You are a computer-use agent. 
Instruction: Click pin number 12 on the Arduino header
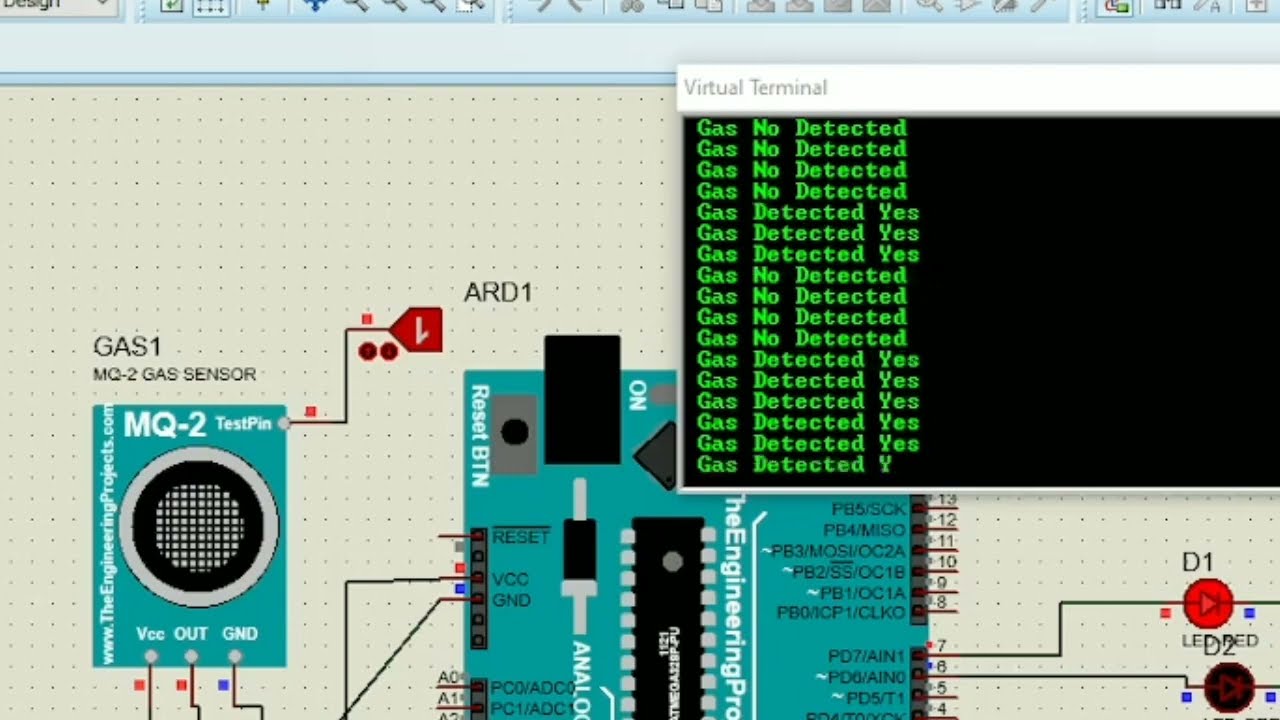tap(945, 520)
